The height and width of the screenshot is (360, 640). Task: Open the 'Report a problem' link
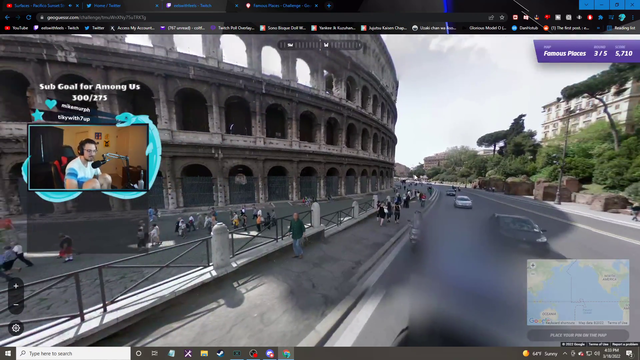point(625,344)
